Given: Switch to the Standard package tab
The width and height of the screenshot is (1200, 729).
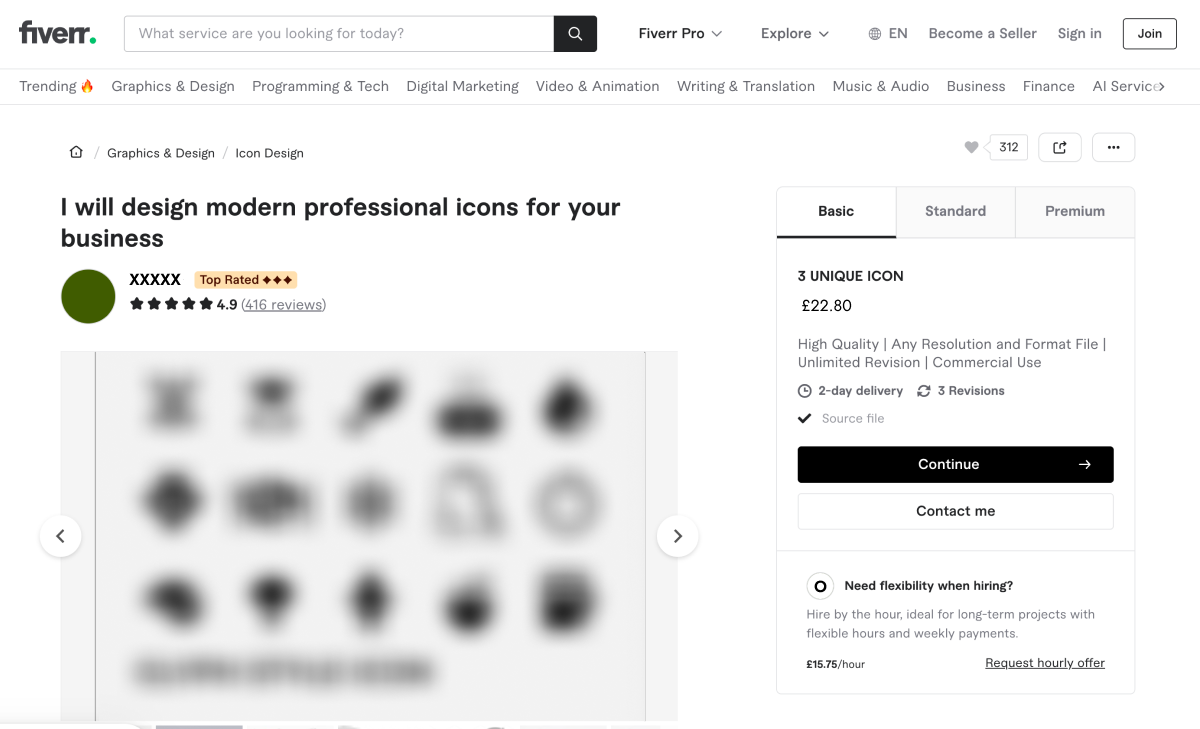Looking at the screenshot, I should 955,211.
